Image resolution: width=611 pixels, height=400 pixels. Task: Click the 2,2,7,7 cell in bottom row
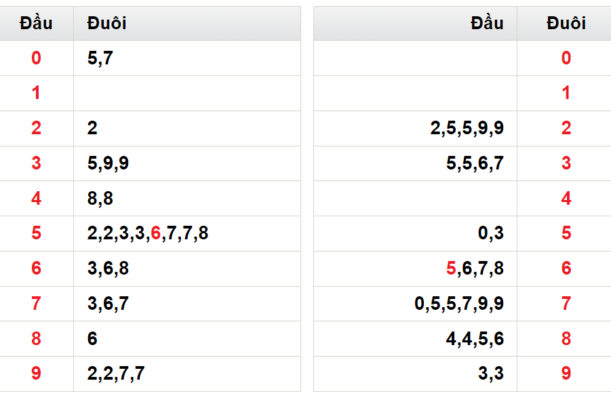[x=187, y=374]
